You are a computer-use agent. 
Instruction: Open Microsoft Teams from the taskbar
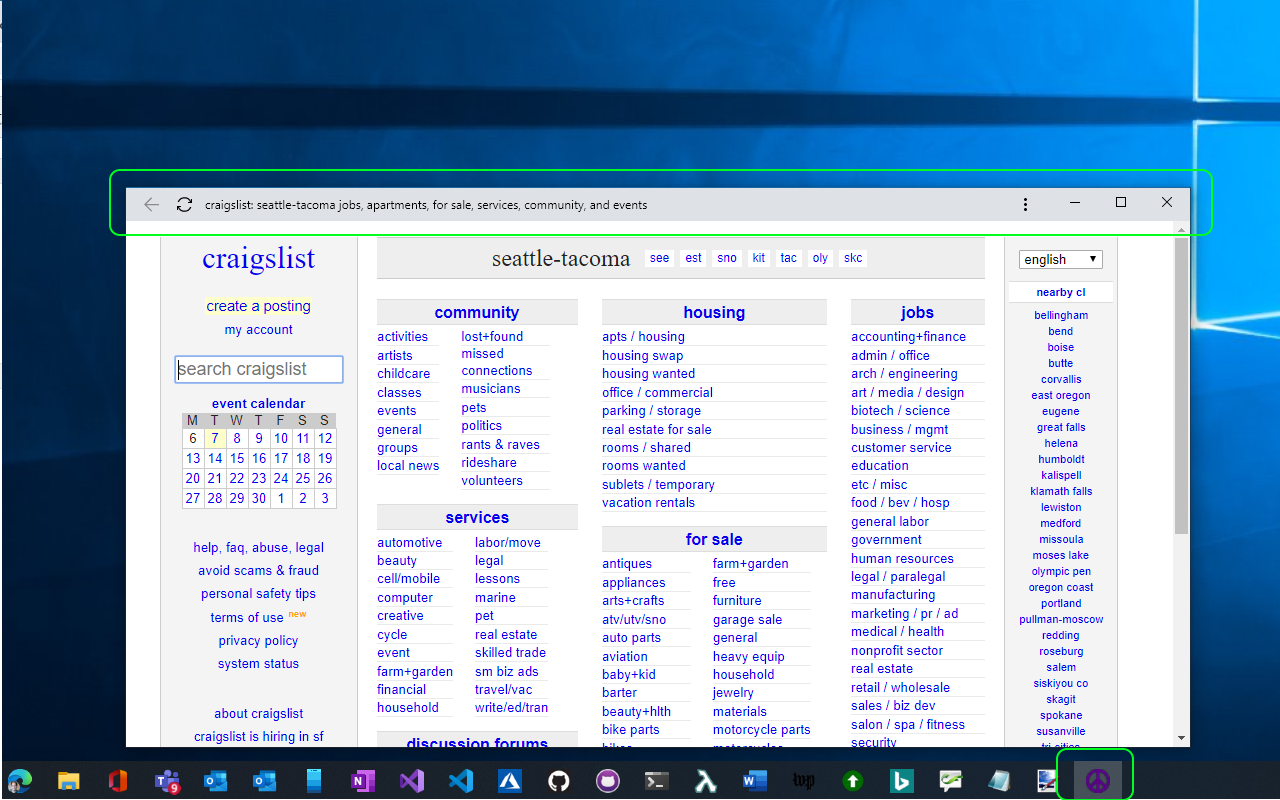click(x=166, y=781)
